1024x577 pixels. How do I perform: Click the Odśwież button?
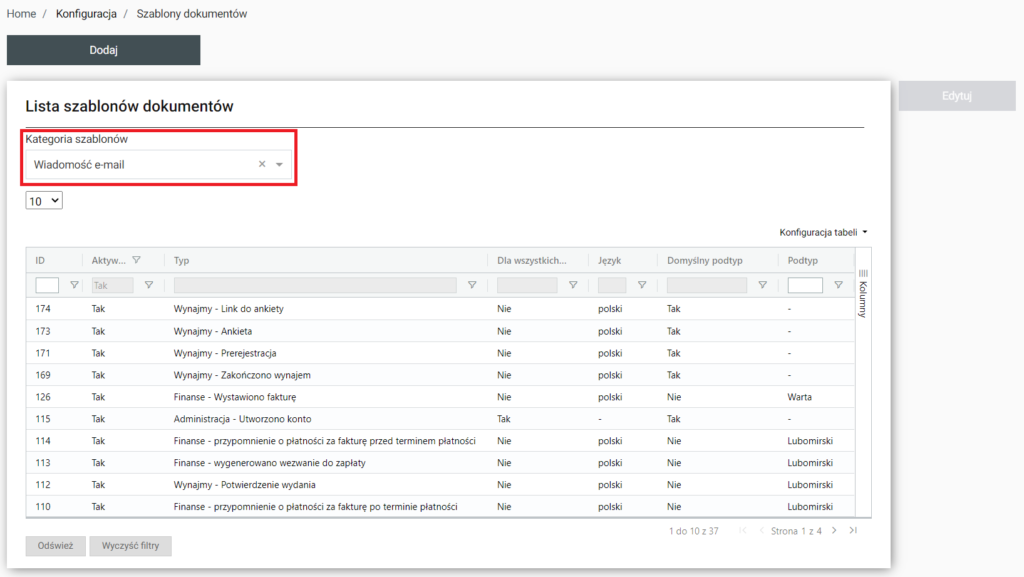(x=55, y=546)
